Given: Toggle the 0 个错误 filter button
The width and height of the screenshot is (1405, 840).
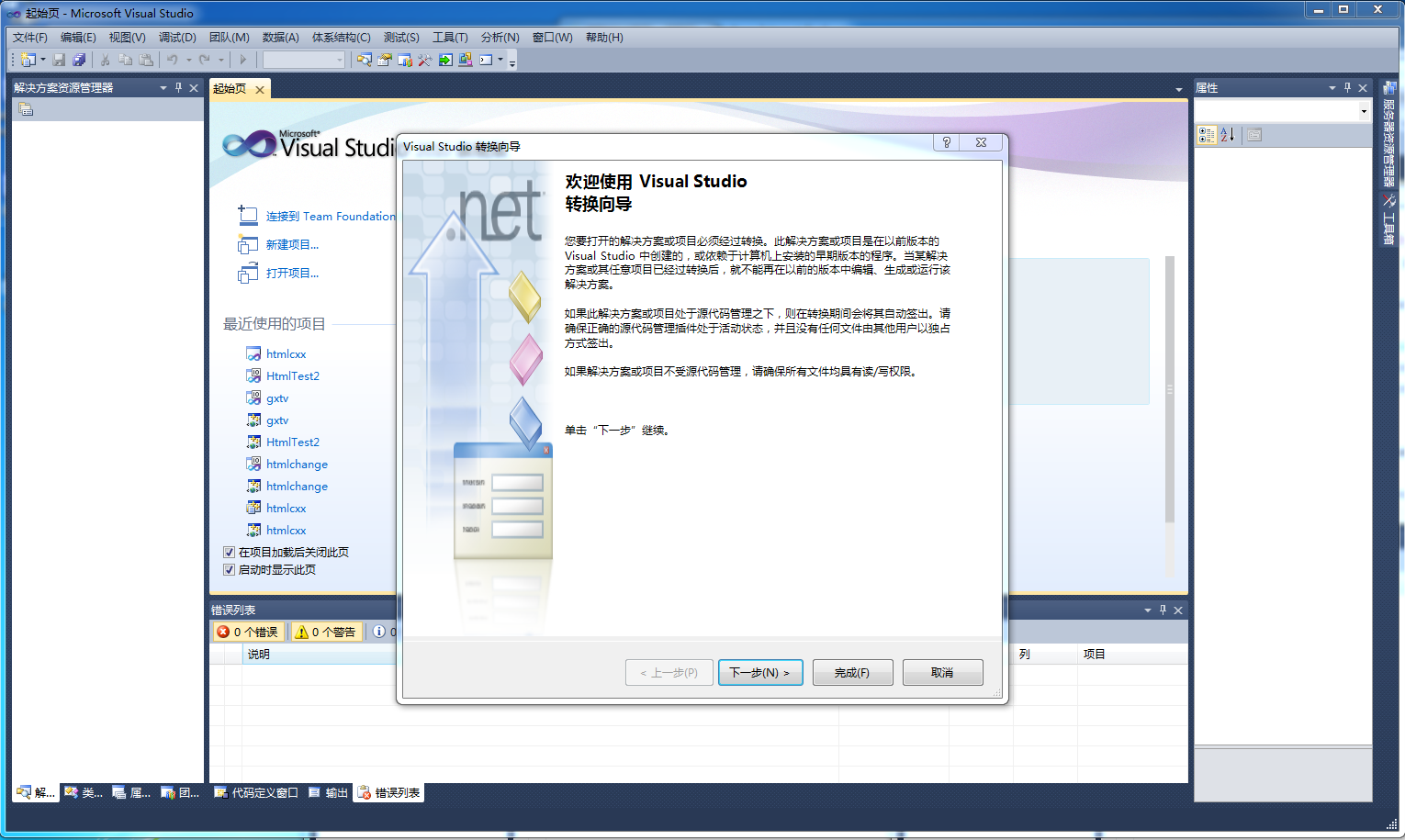Looking at the screenshot, I should 248,632.
